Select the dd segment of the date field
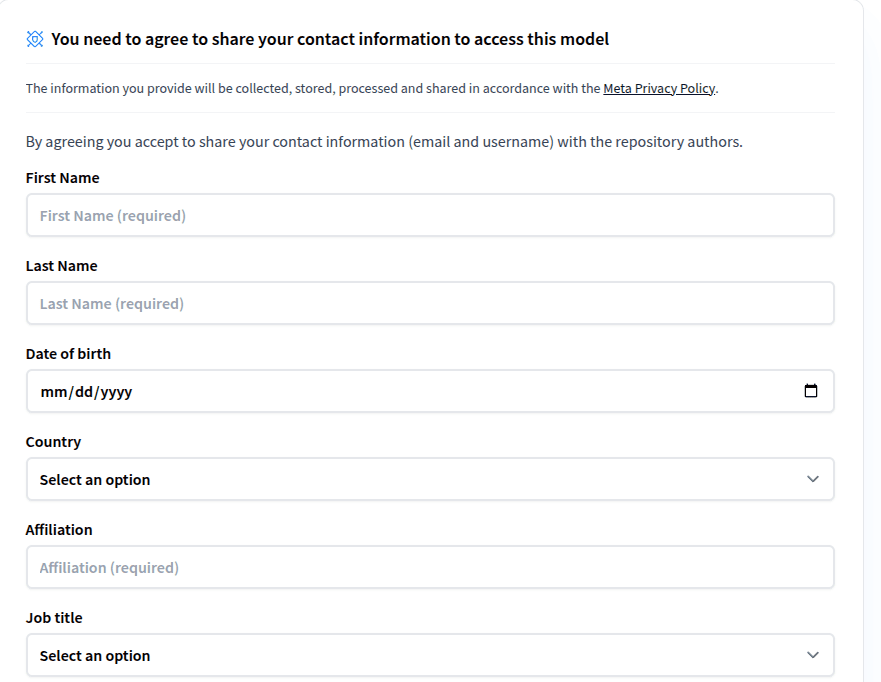This screenshot has height=682, width=881. 82,392
